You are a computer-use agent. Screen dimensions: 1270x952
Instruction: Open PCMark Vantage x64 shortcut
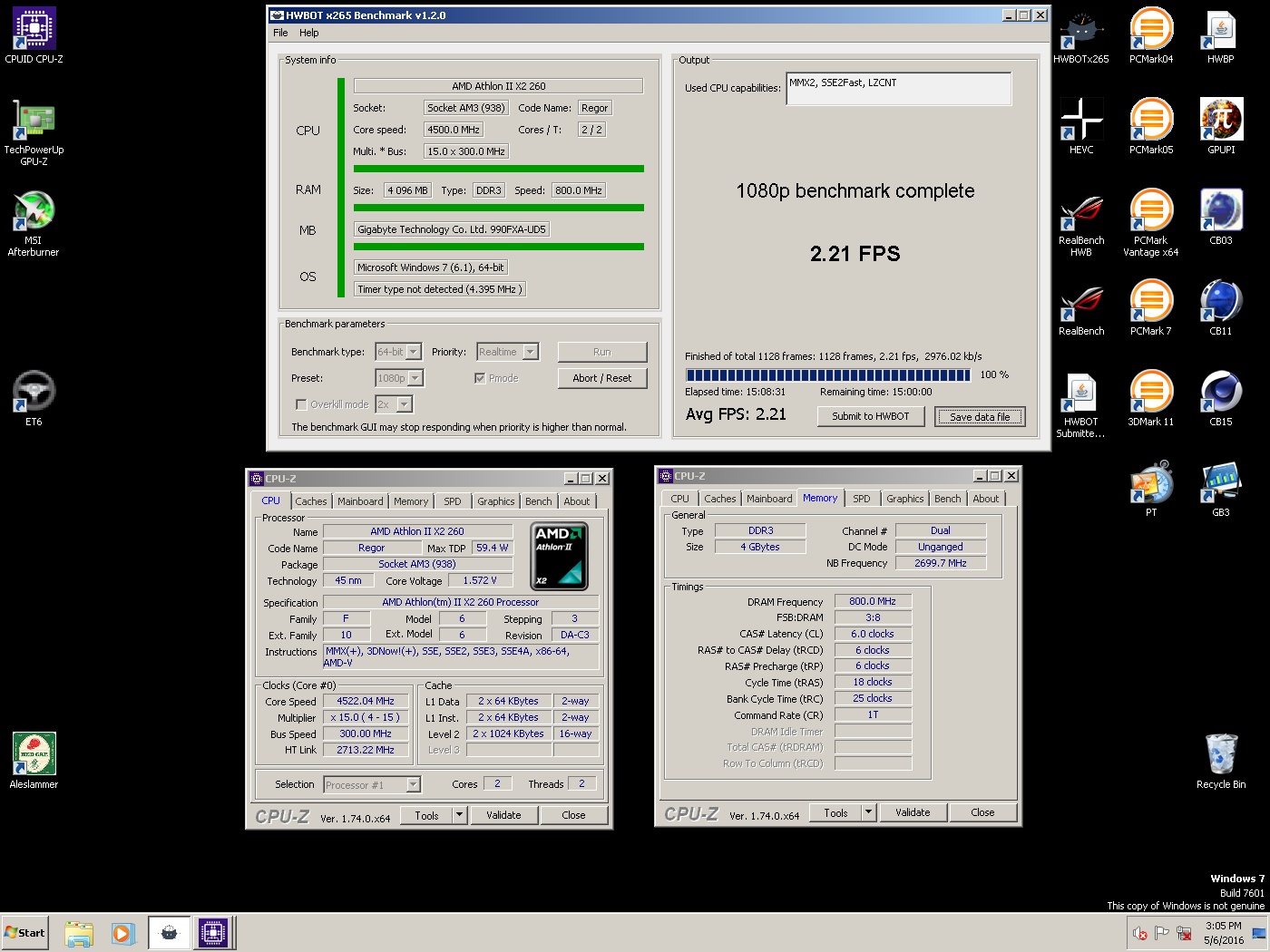1151,223
